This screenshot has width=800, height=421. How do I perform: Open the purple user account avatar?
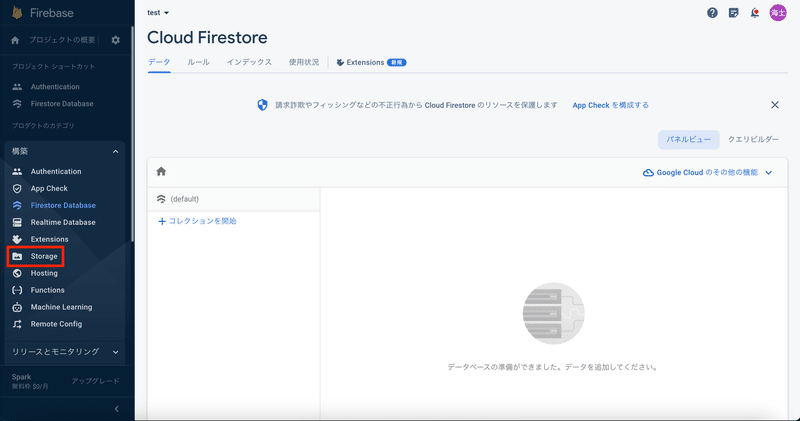tap(778, 13)
